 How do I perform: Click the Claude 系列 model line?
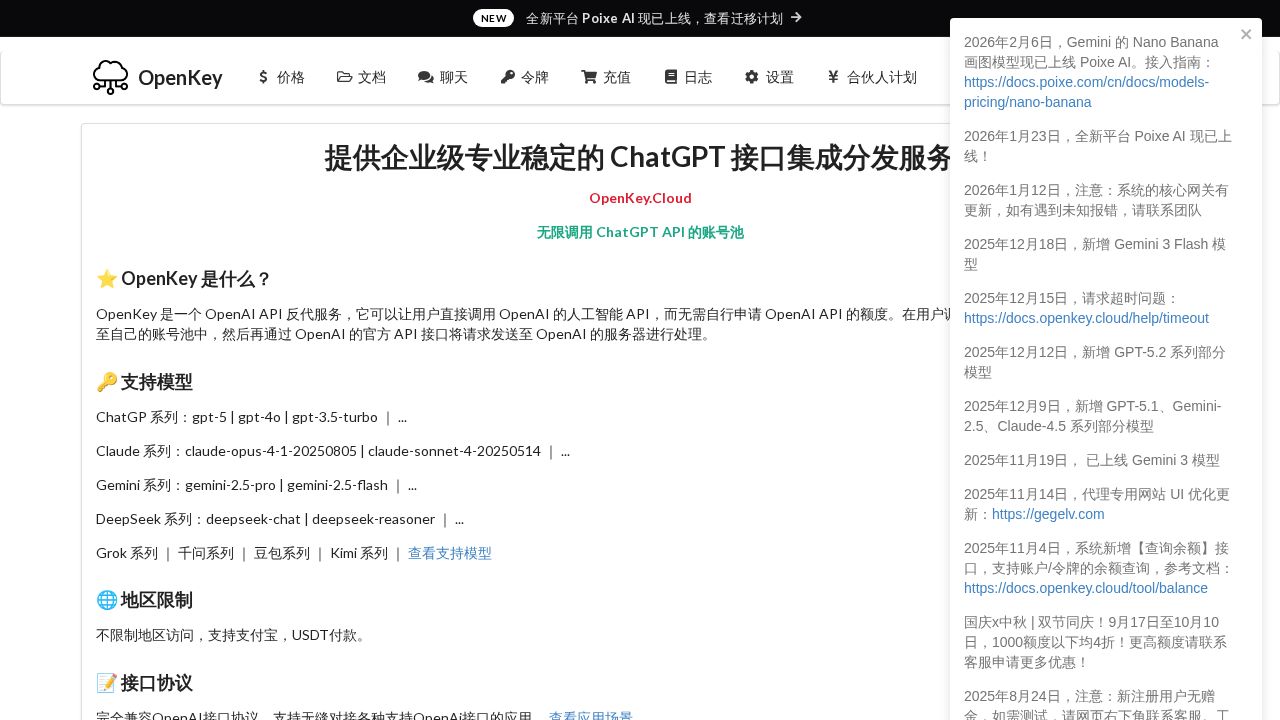coord(333,451)
